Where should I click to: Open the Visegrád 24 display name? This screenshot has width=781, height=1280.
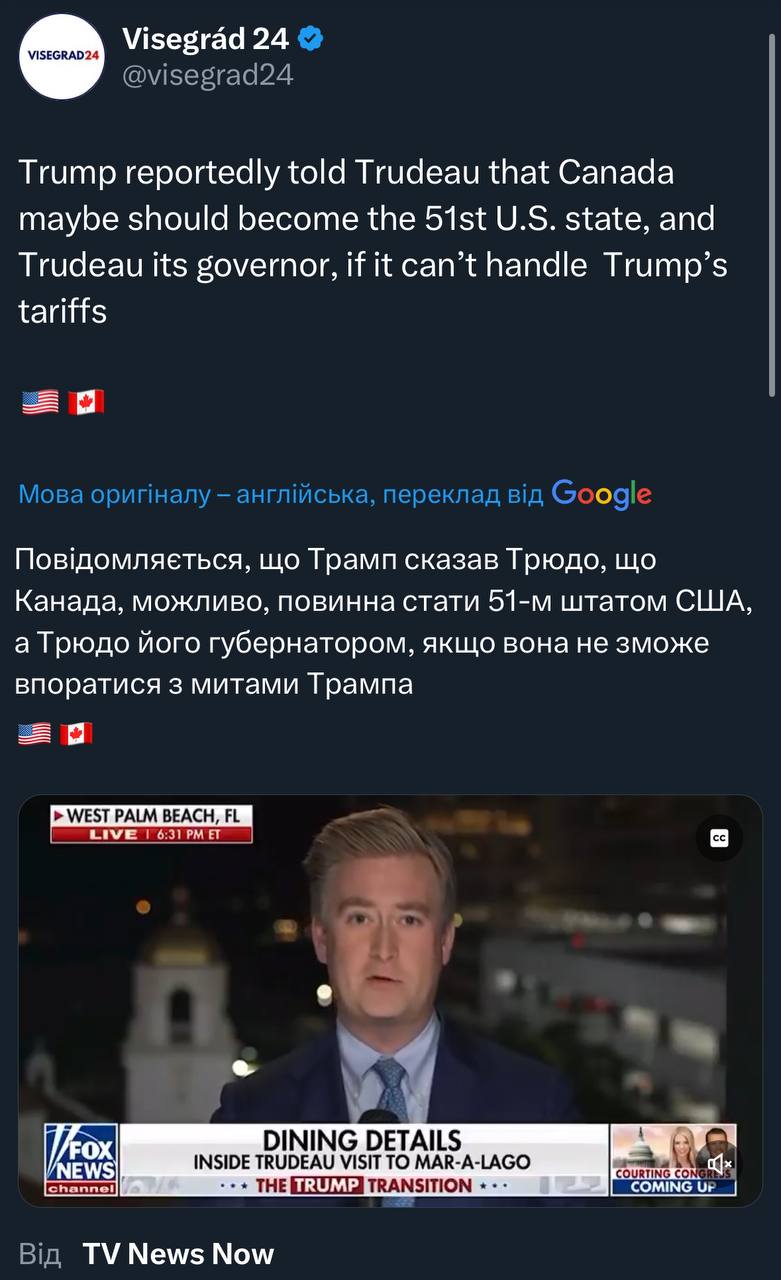point(205,39)
